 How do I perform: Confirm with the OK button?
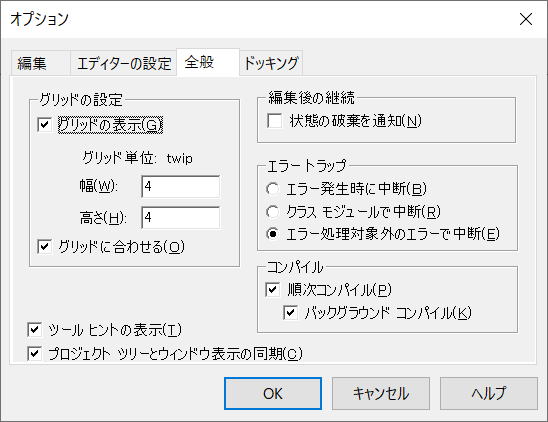click(x=273, y=393)
